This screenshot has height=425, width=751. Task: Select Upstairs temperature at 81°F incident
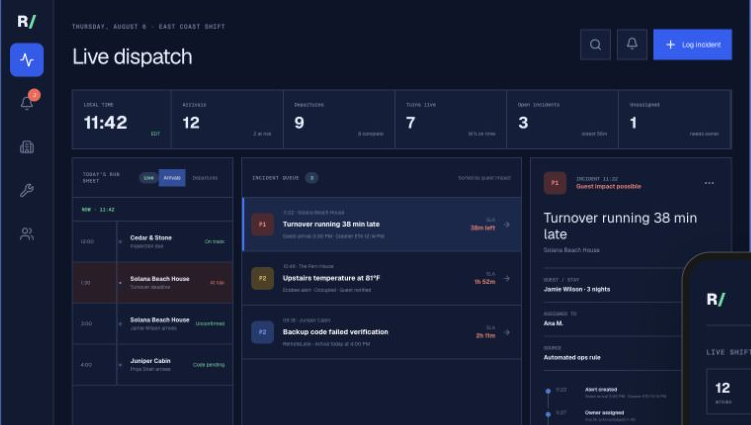pyautogui.click(x=382, y=278)
